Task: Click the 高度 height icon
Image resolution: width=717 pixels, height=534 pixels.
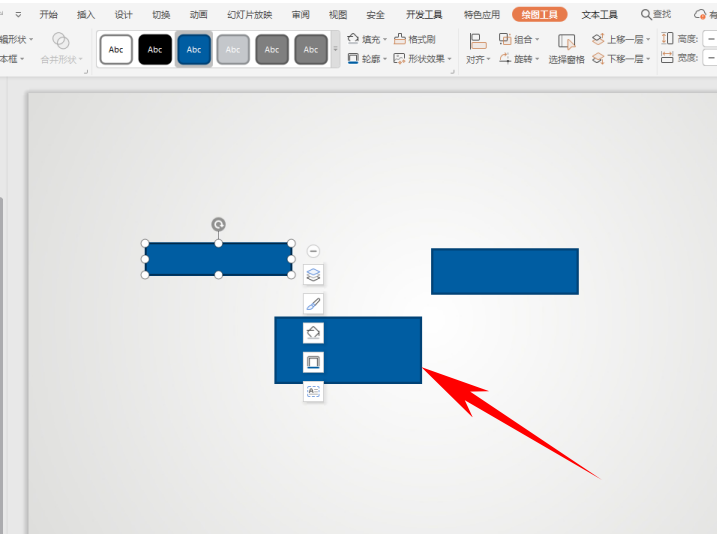Action: pos(667,38)
